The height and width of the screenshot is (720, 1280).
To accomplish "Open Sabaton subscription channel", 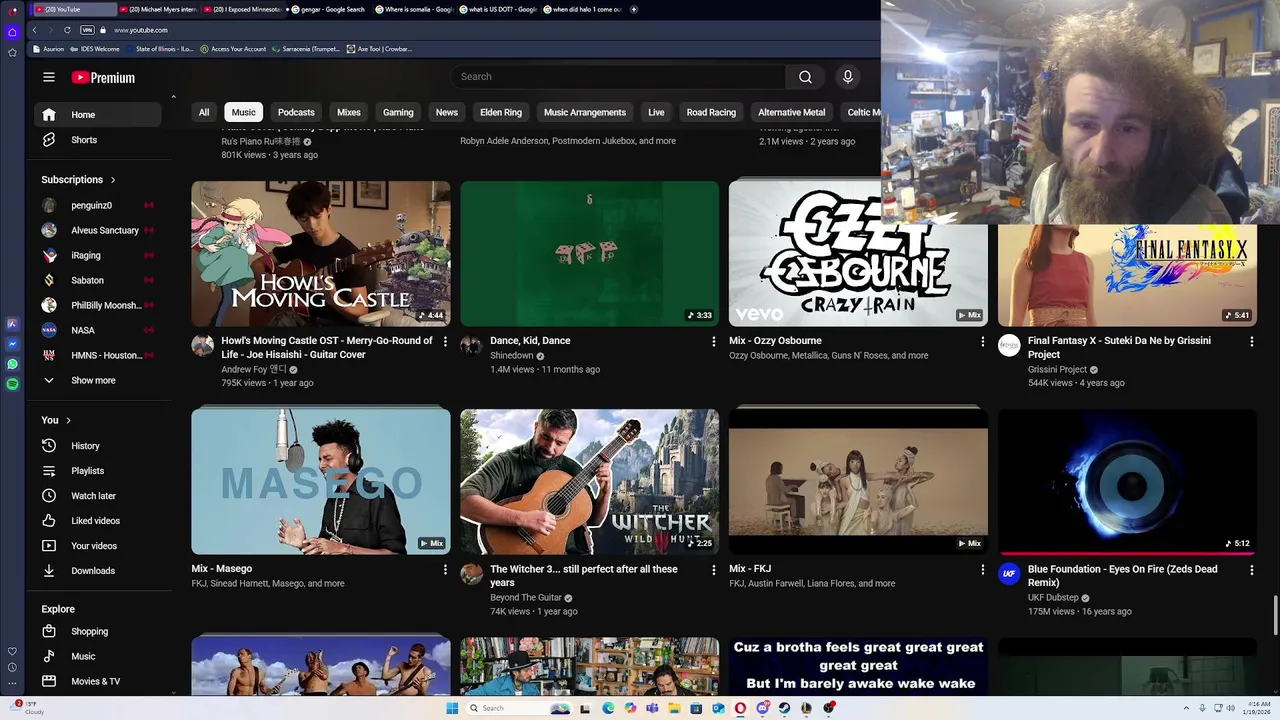I will click(97, 280).
